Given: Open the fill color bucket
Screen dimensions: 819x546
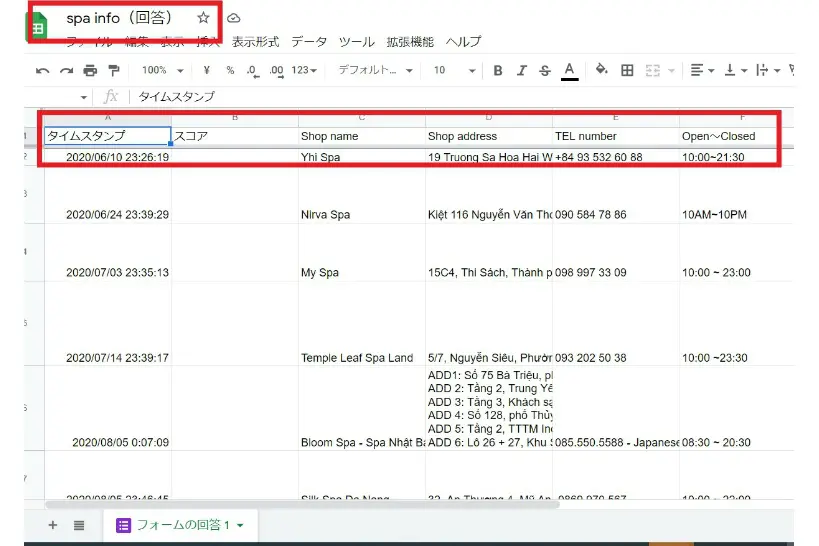Looking at the screenshot, I should click(602, 69).
